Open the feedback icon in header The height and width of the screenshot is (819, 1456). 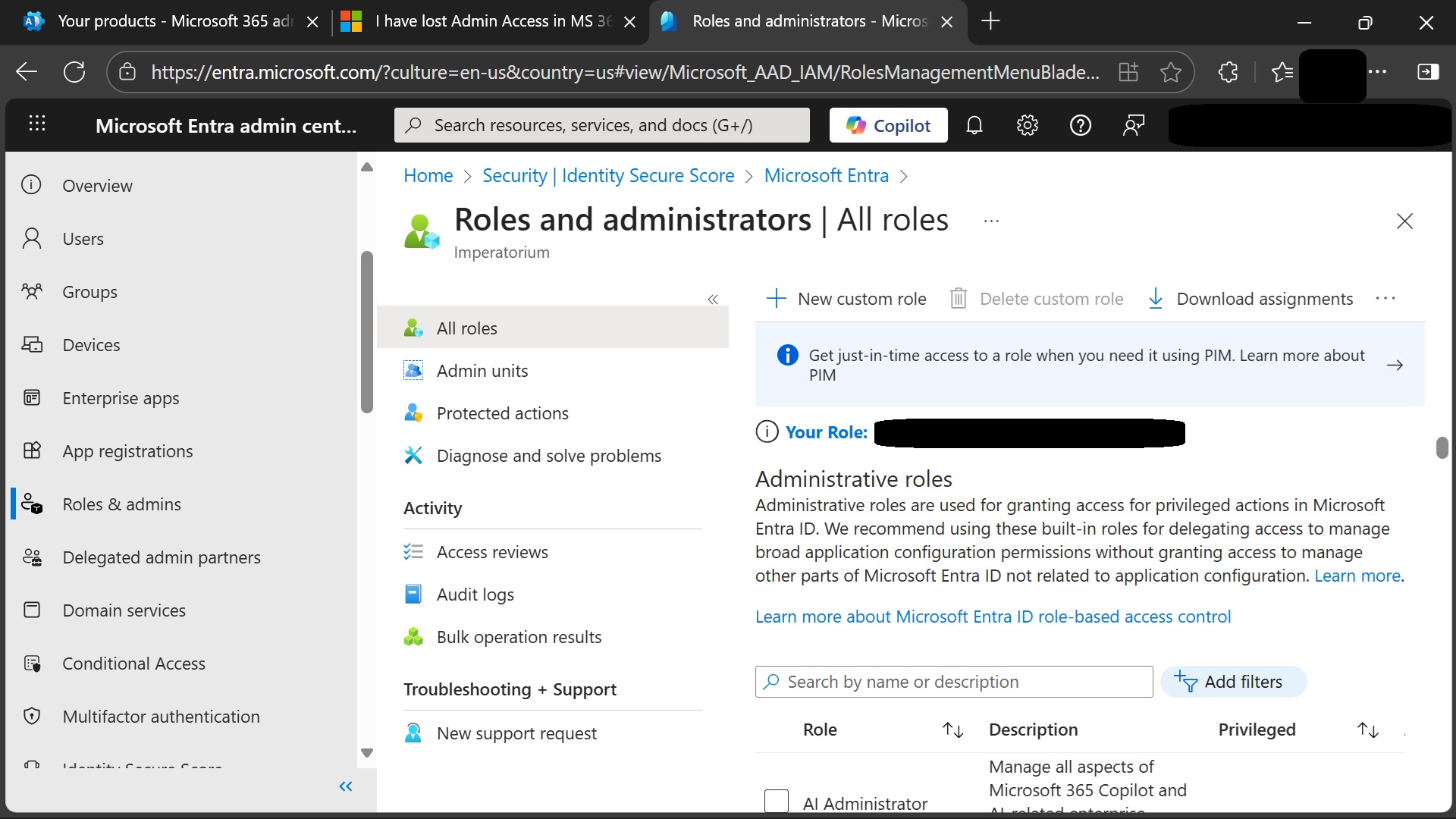click(1133, 125)
